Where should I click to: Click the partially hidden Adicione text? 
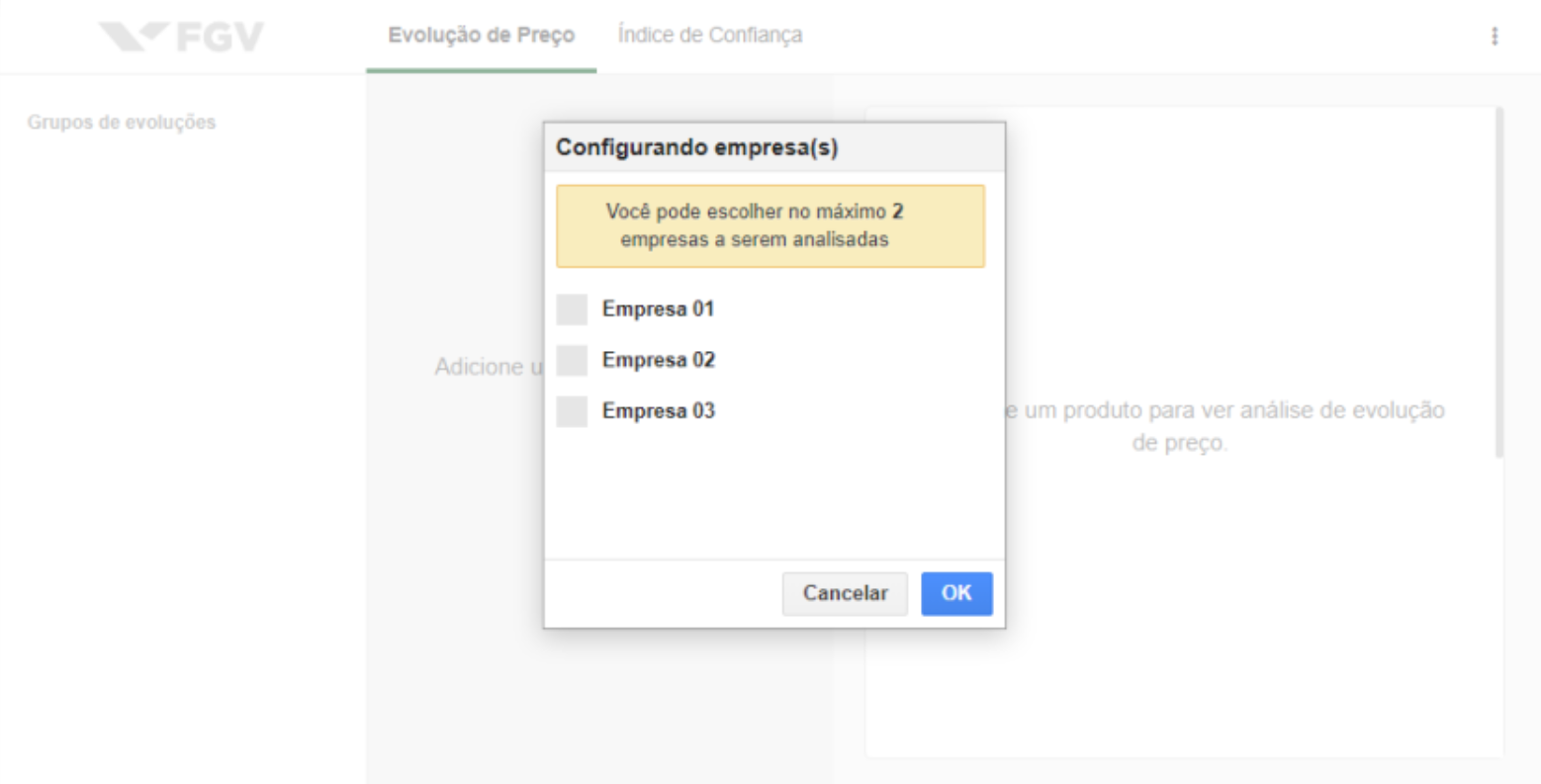[x=489, y=367]
